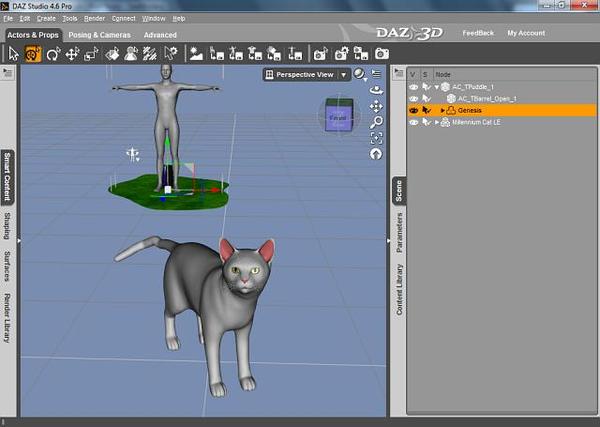
Task: Open the Render menu
Action: pyautogui.click(x=94, y=18)
